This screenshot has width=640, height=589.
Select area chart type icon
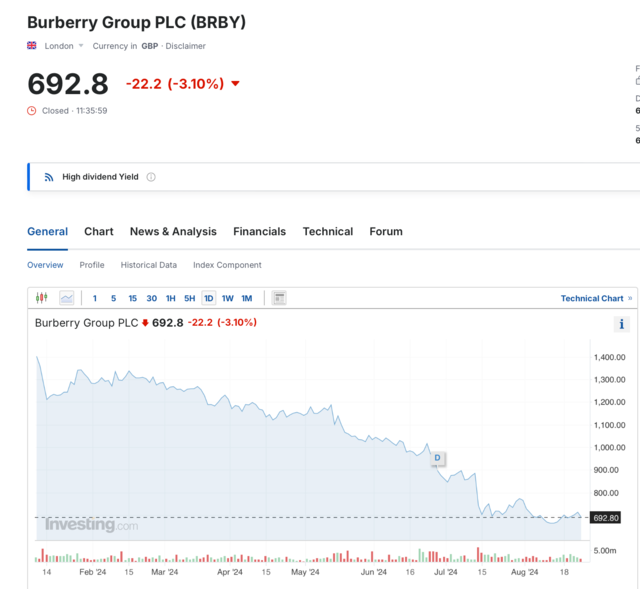(67, 298)
